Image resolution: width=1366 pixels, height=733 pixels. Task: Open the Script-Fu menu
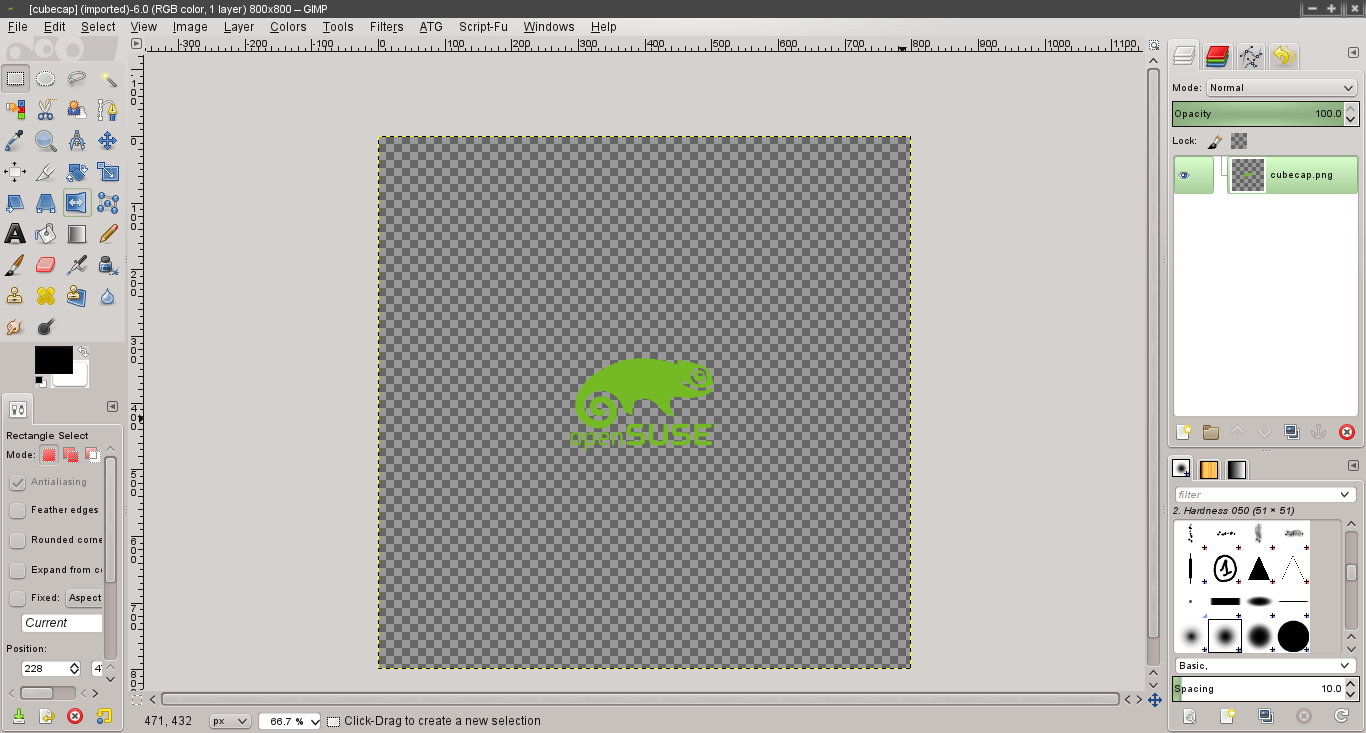483,27
